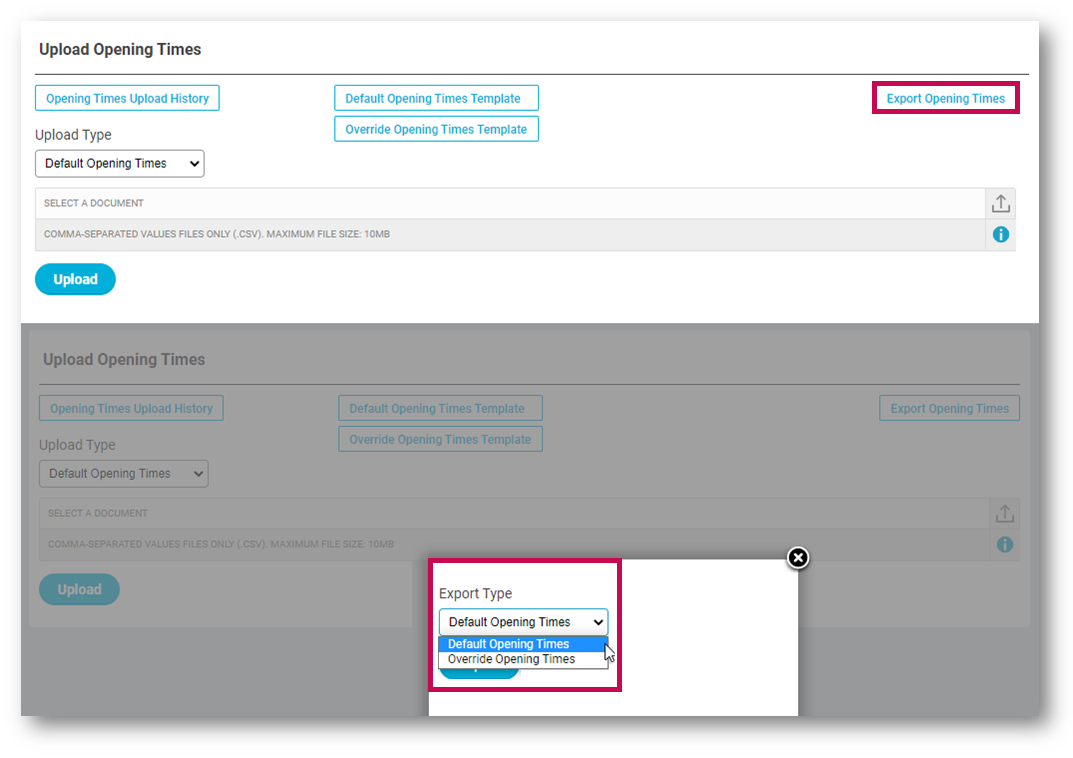Select Default Opening Times from the Export Type list
This screenshot has height=758, width=1073.
tap(508, 644)
